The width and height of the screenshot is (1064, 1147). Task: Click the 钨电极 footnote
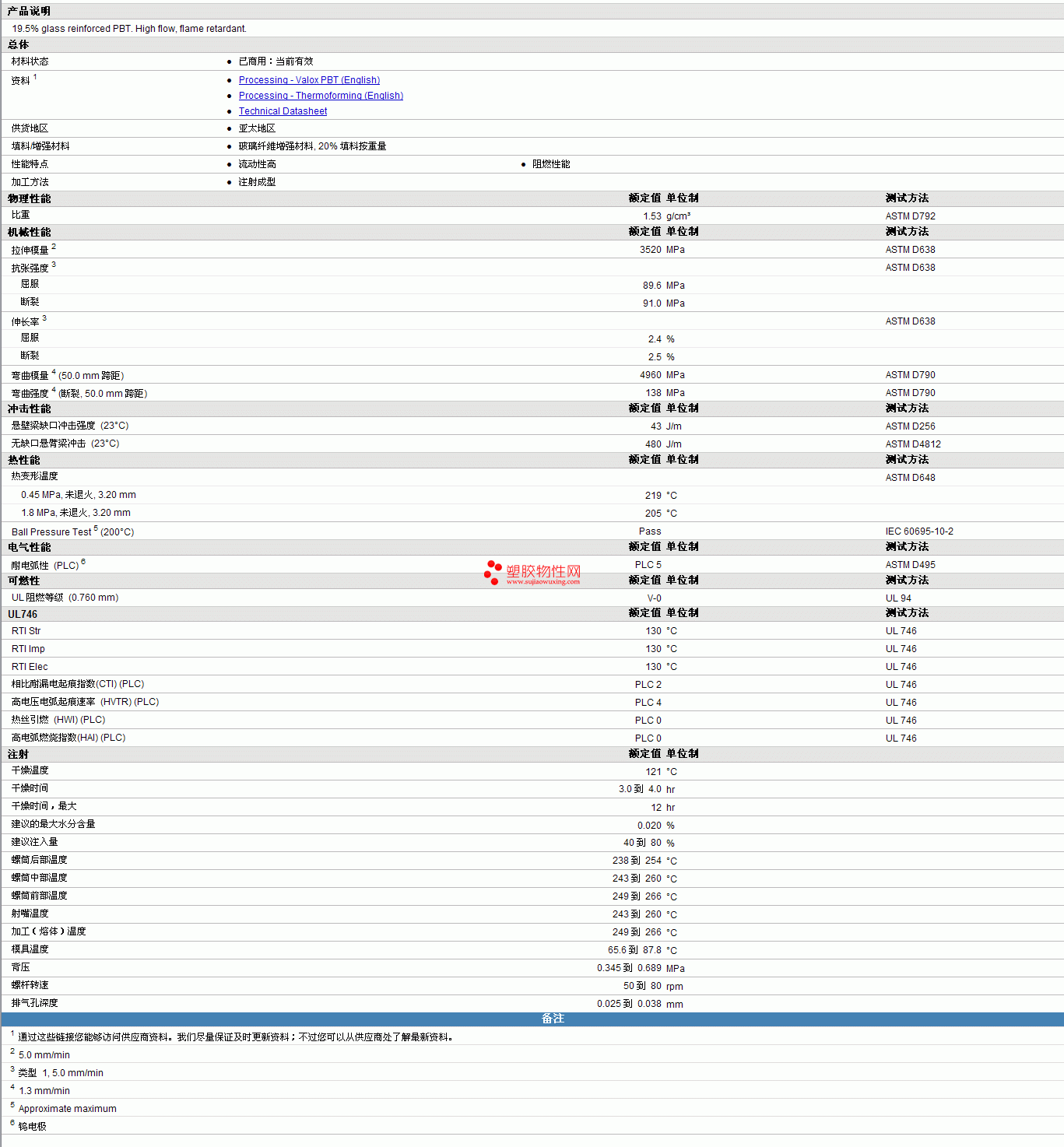33,1127
